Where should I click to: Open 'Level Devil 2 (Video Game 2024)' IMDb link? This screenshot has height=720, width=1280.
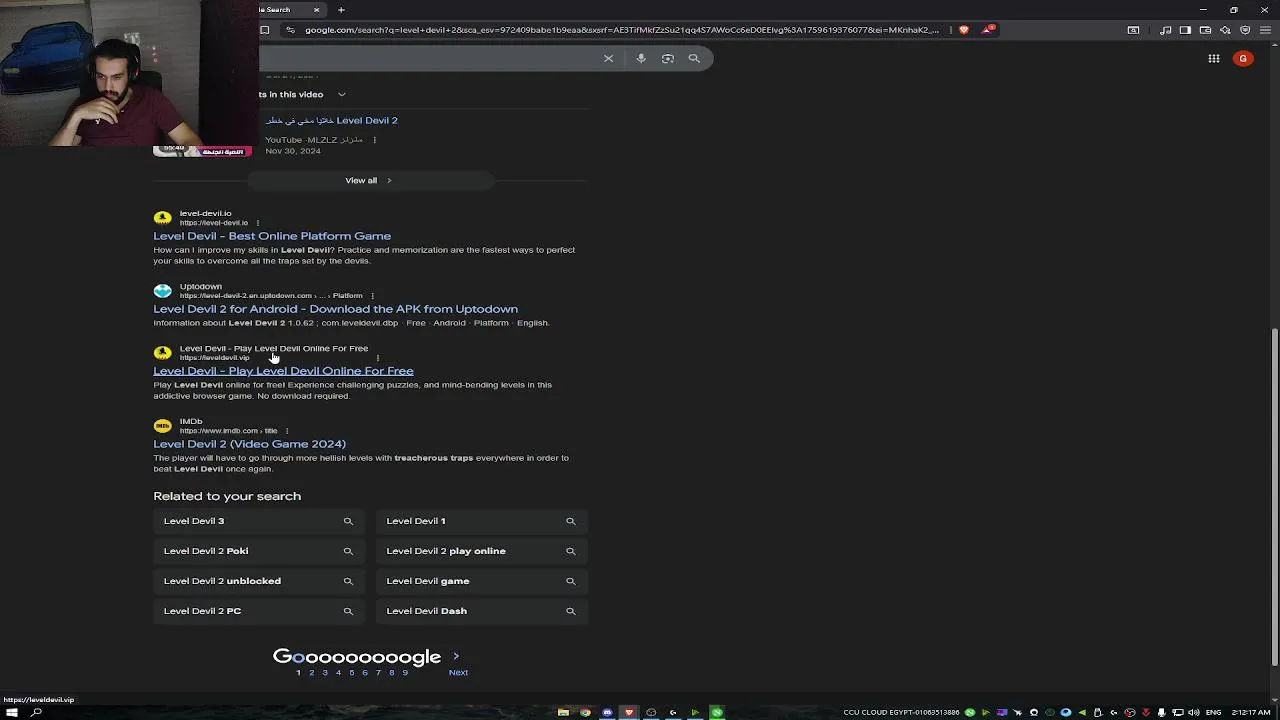pyautogui.click(x=249, y=444)
